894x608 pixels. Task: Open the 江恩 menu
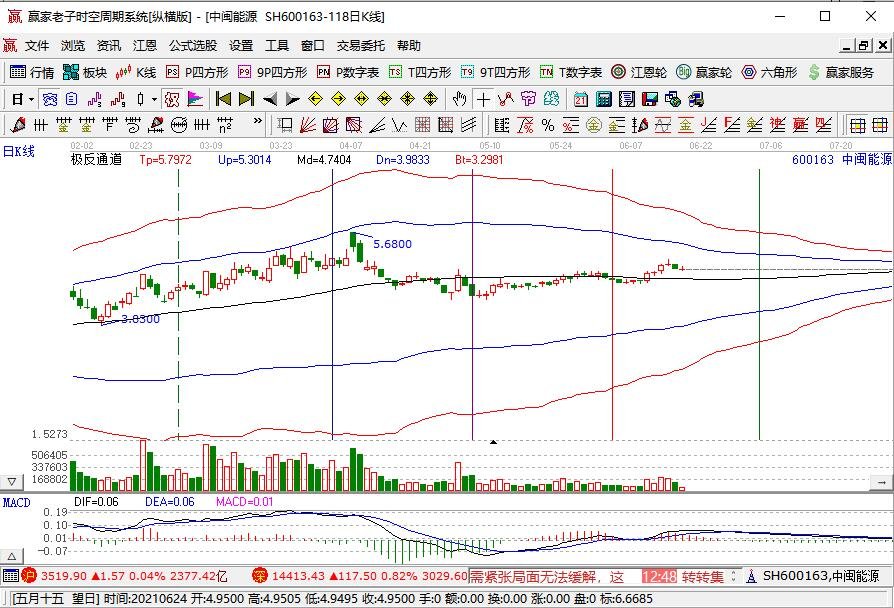pos(145,46)
